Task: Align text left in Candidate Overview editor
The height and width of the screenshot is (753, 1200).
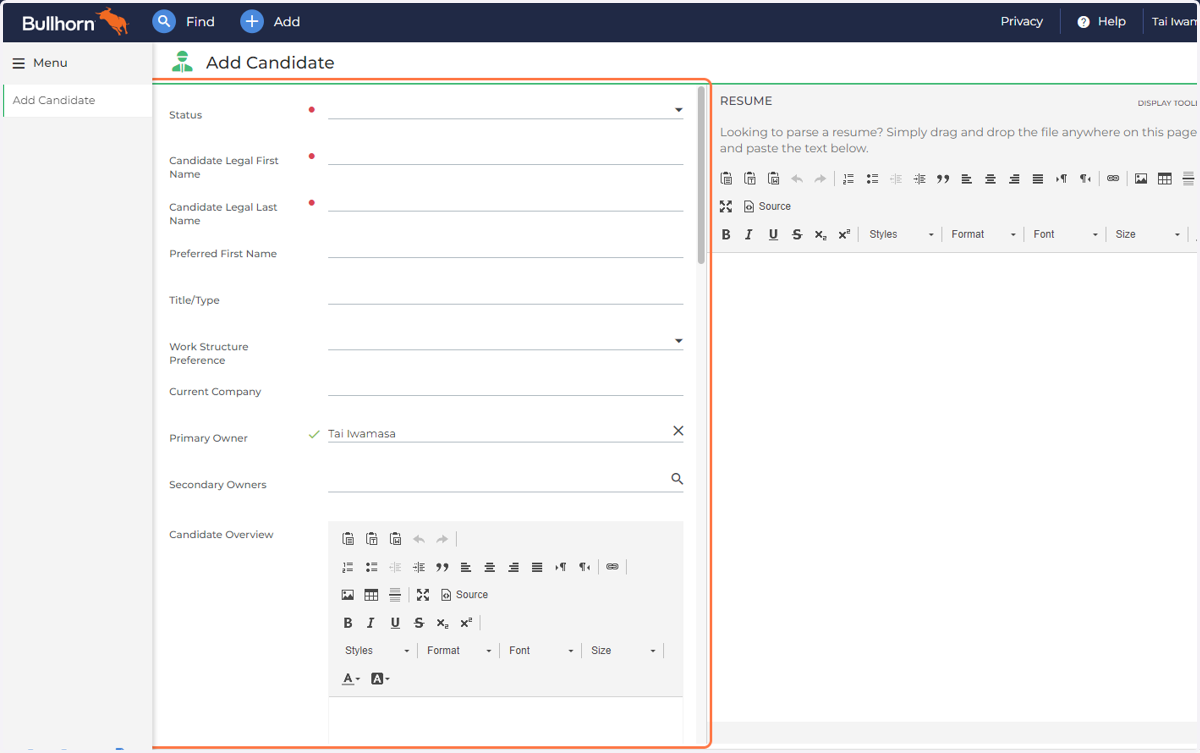Action: point(466,567)
